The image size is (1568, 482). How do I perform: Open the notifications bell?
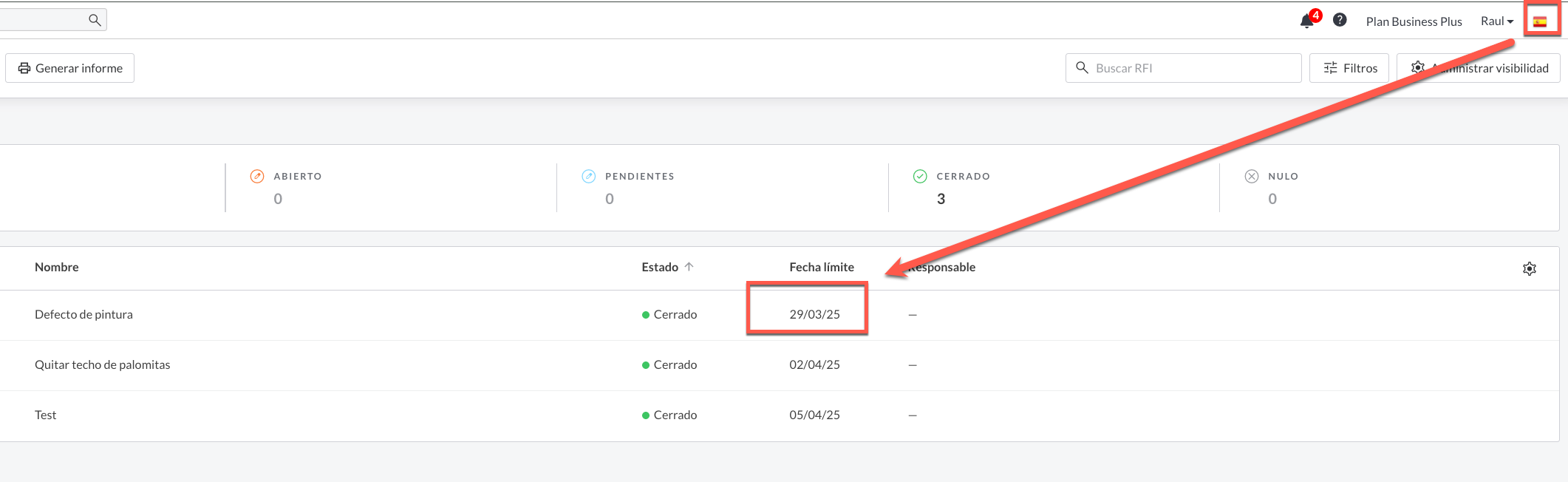[1306, 21]
